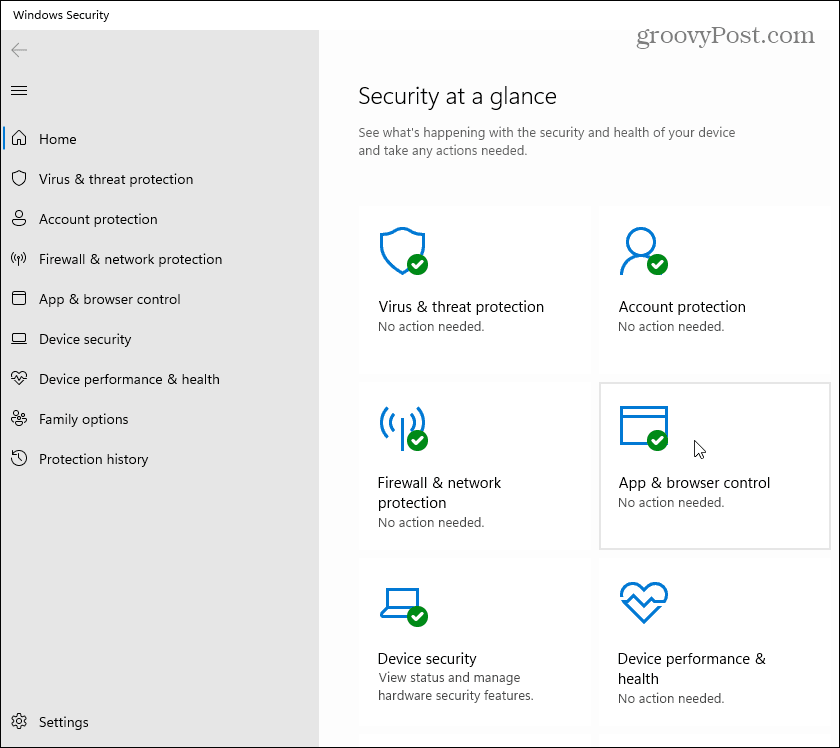840x748 pixels.
Task: Click the 'Windows Security' window title
Action: click(x=61, y=15)
